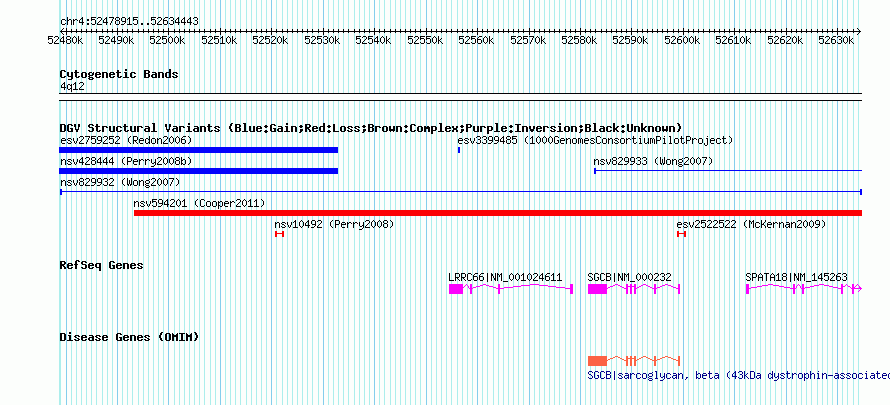Click the 4q12 cytogenetic band label
Screen dimensions: 890x405
(x=73, y=86)
